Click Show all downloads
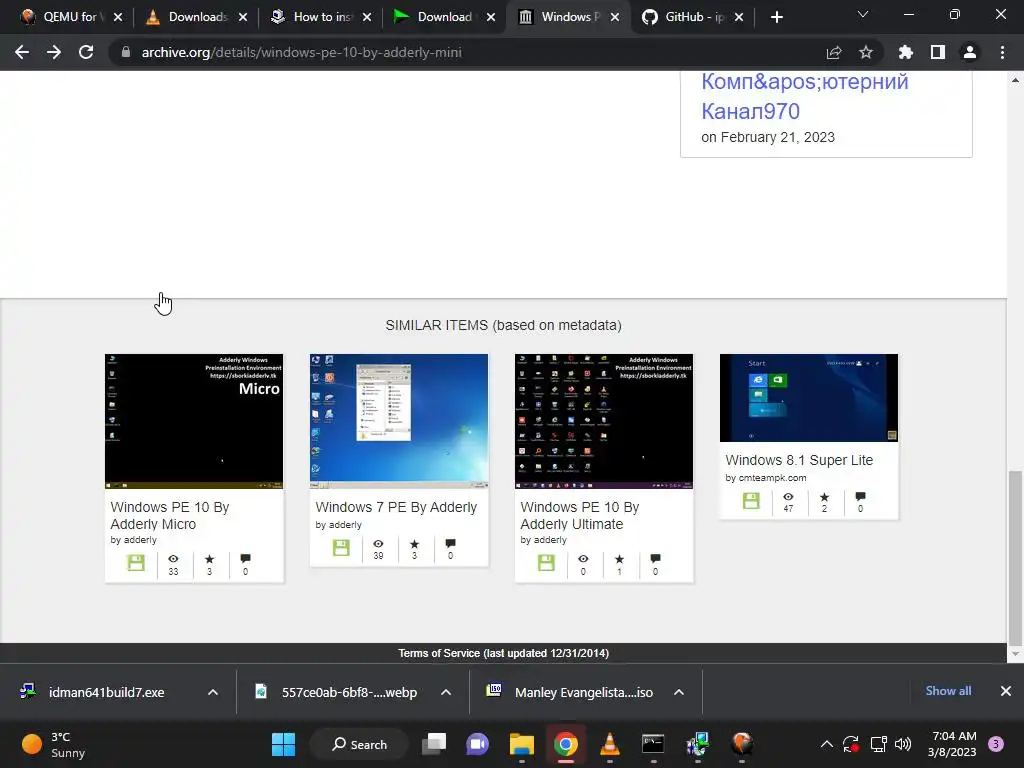 (x=948, y=691)
